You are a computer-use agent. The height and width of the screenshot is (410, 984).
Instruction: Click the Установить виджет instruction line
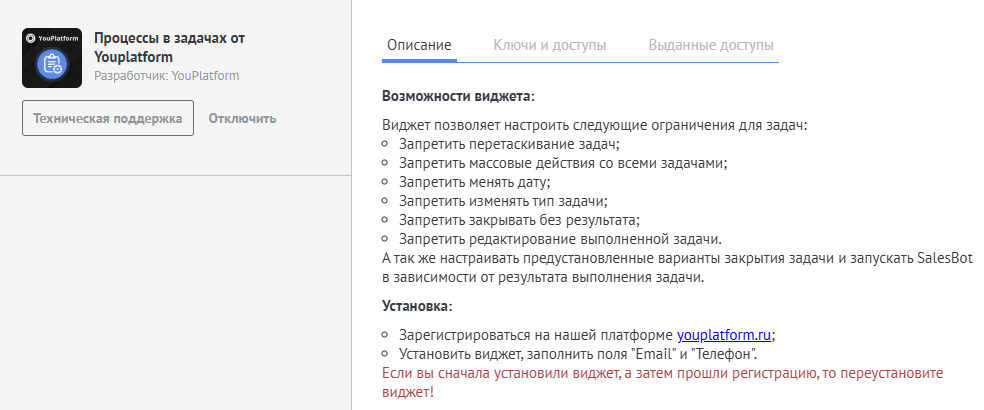pyautogui.click(x=577, y=353)
